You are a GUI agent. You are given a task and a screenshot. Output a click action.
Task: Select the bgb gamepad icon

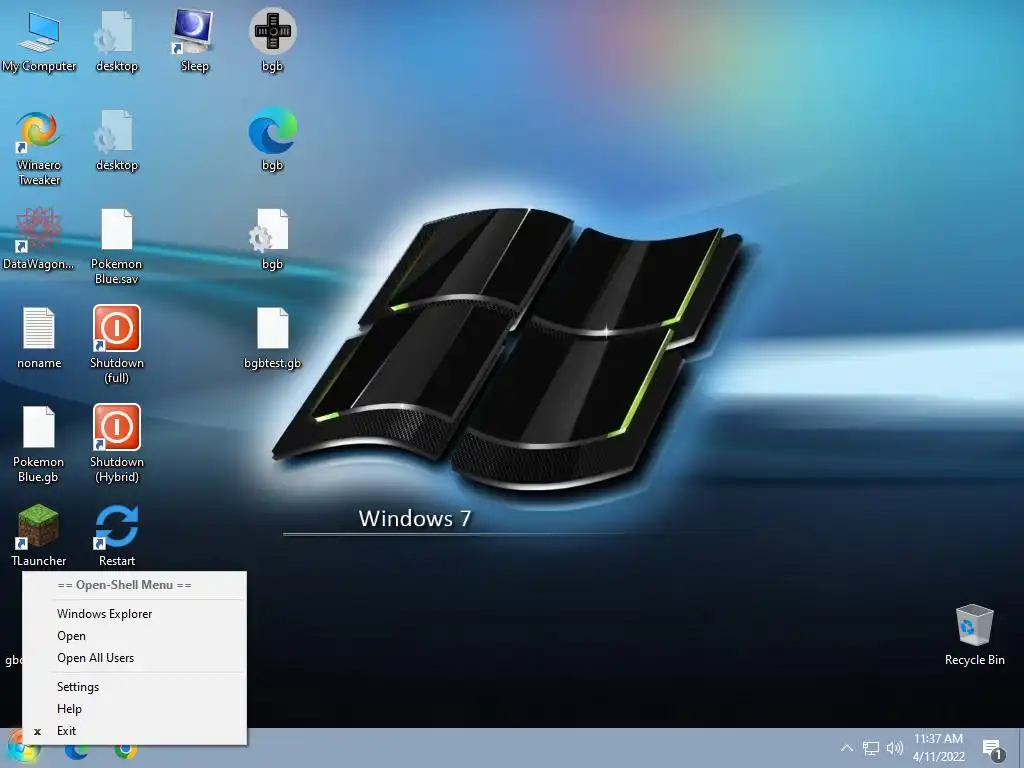click(x=272, y=41)
